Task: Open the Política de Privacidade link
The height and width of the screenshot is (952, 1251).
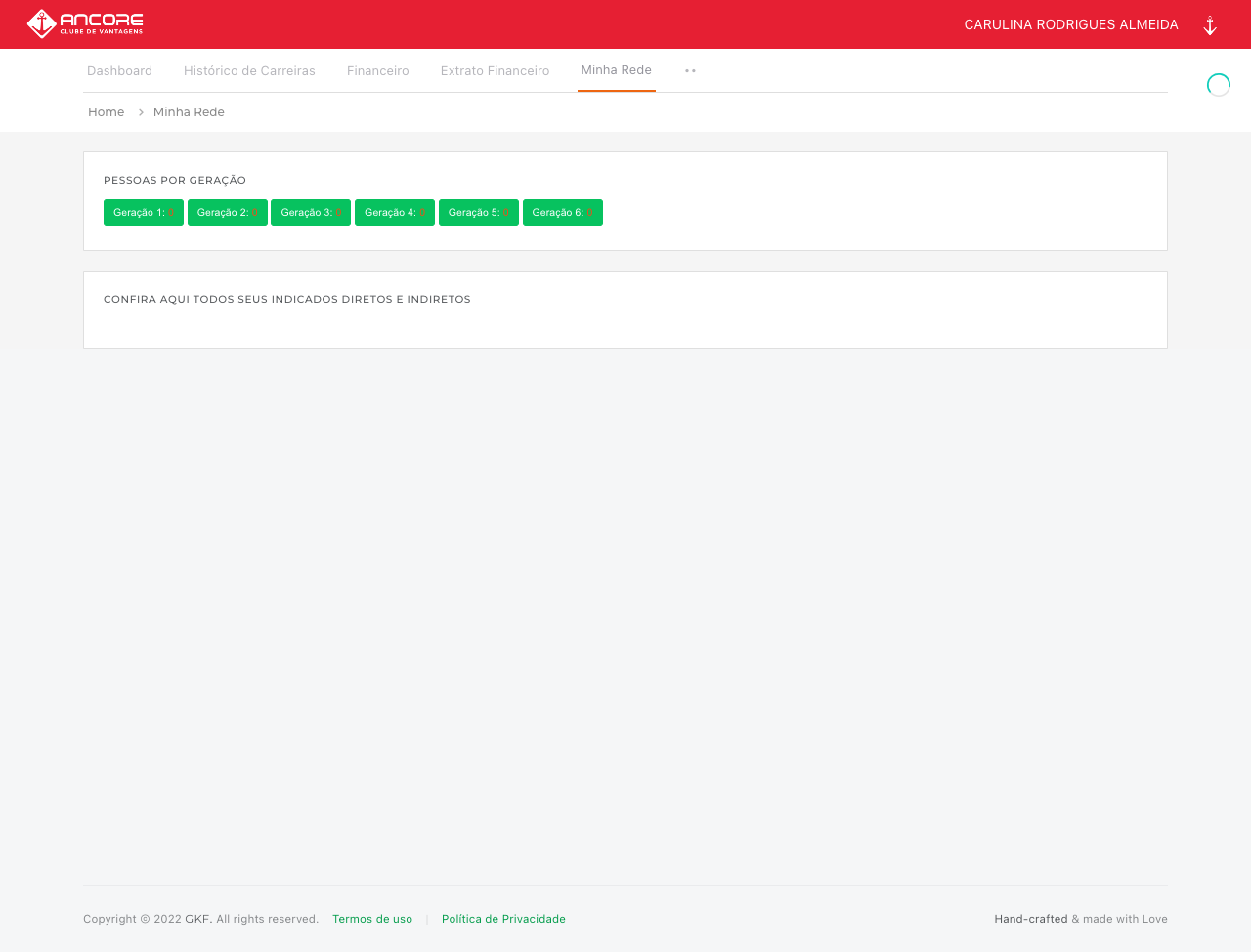Action: 503,919
